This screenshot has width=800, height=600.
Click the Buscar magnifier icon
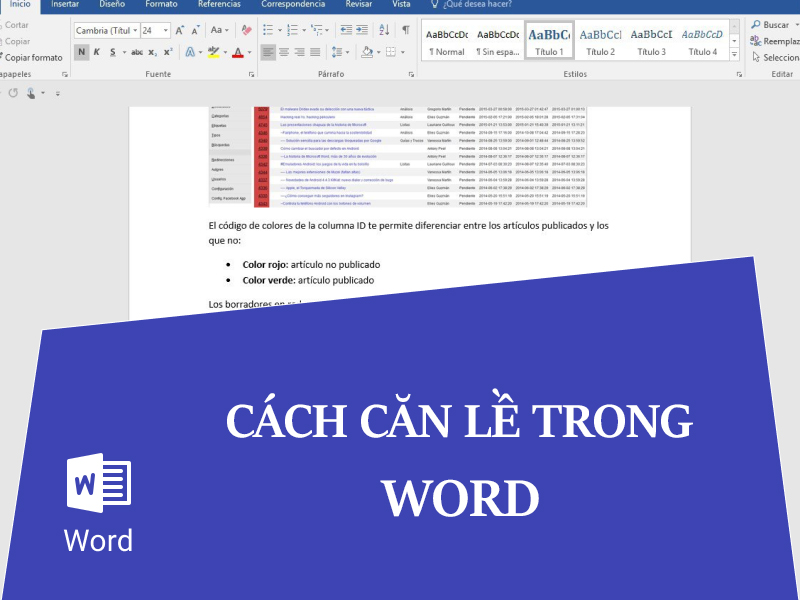[x=756, y=24]
